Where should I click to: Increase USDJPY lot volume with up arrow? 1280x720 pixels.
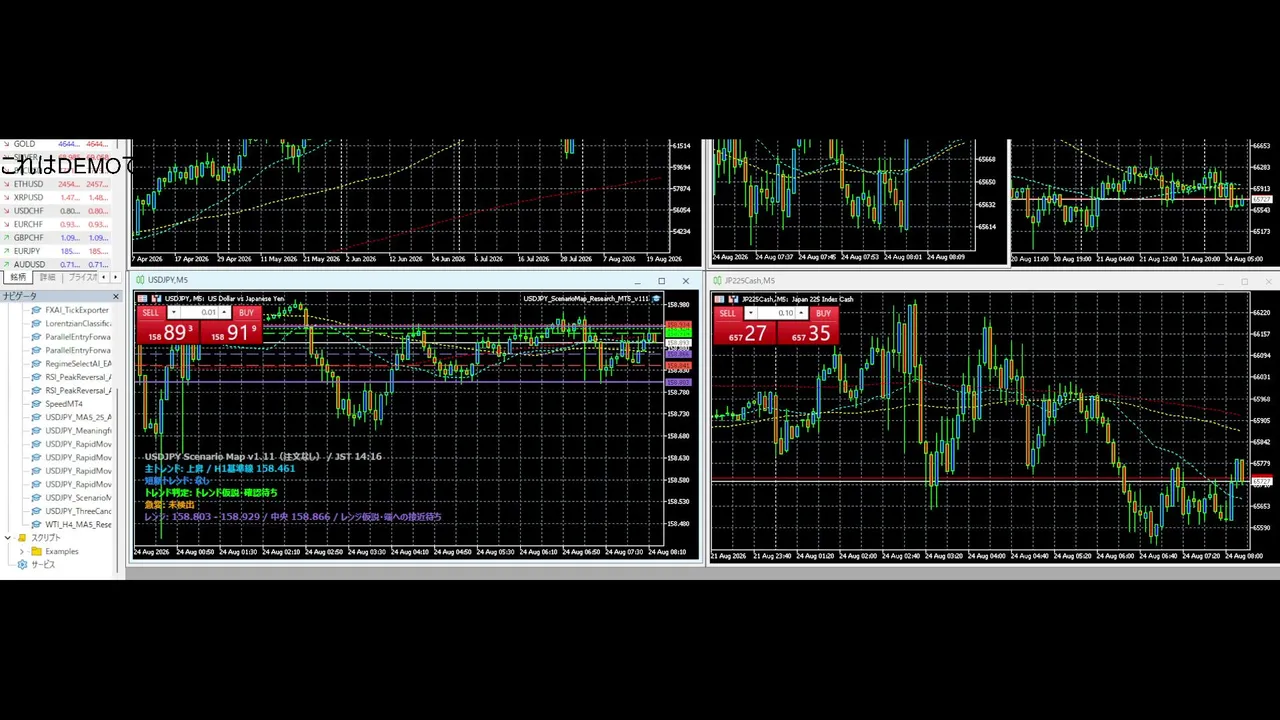coord(224,313)
